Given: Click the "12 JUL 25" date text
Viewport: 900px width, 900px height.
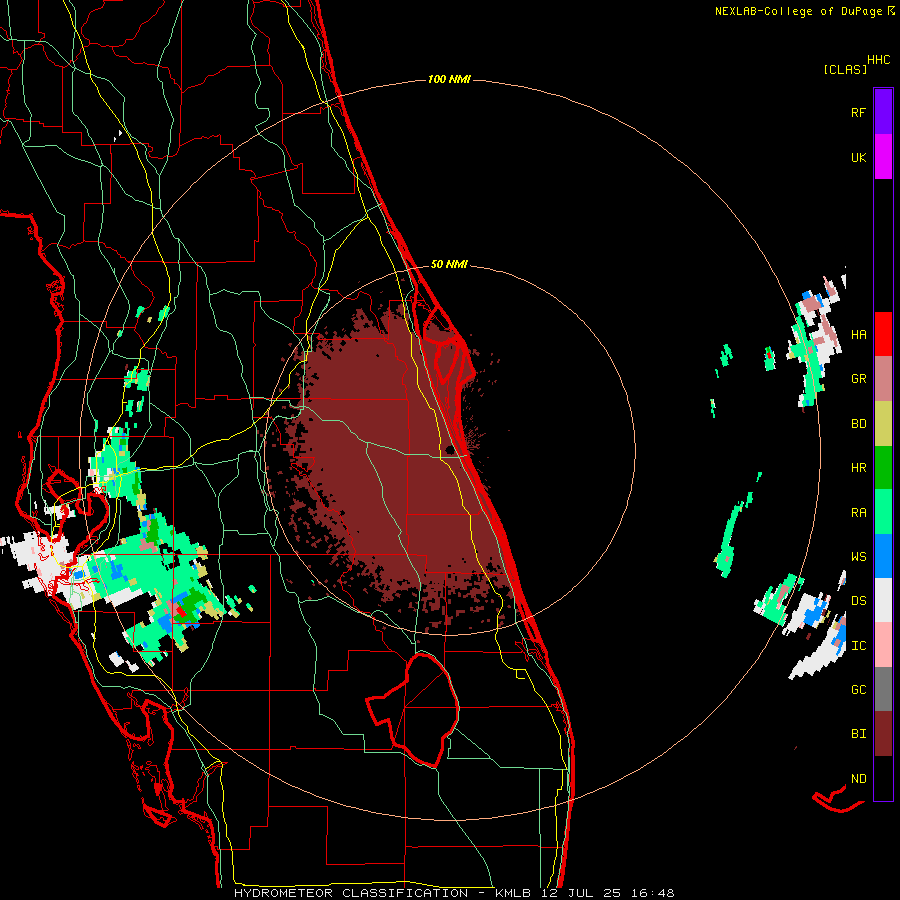Looking at the screenshot, I should tap(579, 893).
